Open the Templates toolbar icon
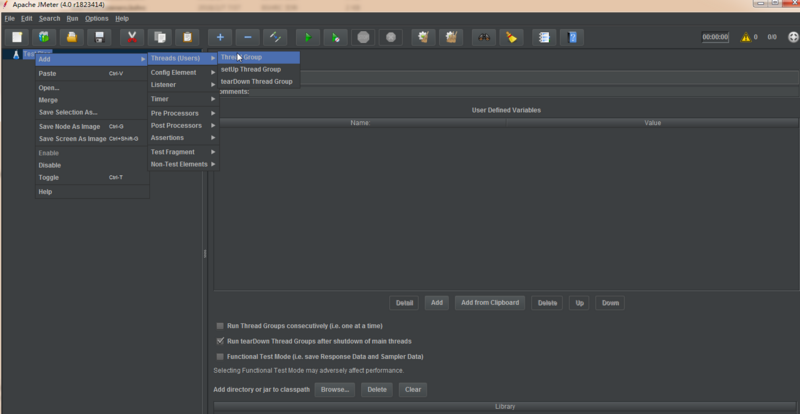Screen dimensions: 800x414 (44, 37)
